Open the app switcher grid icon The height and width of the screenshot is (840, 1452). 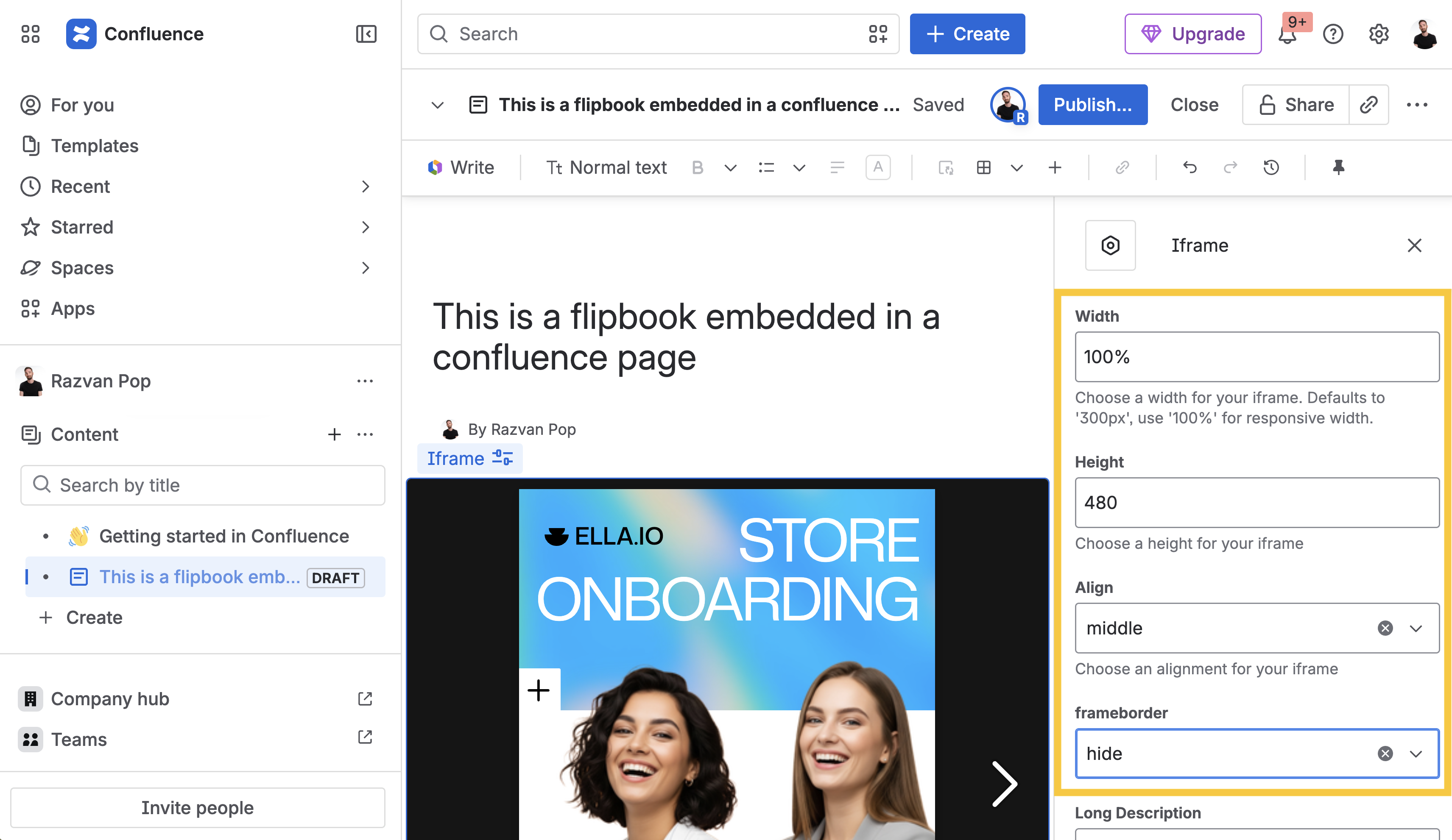tap(31, 34)
